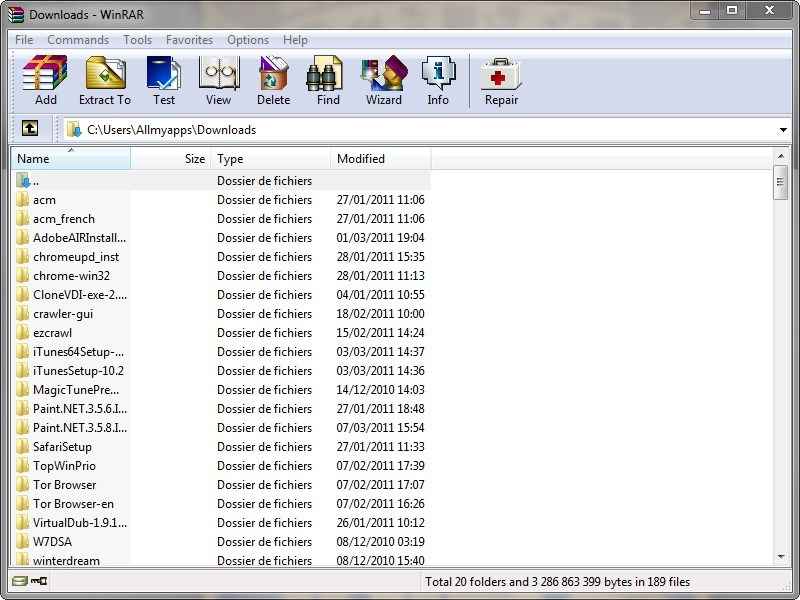Click the scrollbar up arrow

(x=781, y=156)
